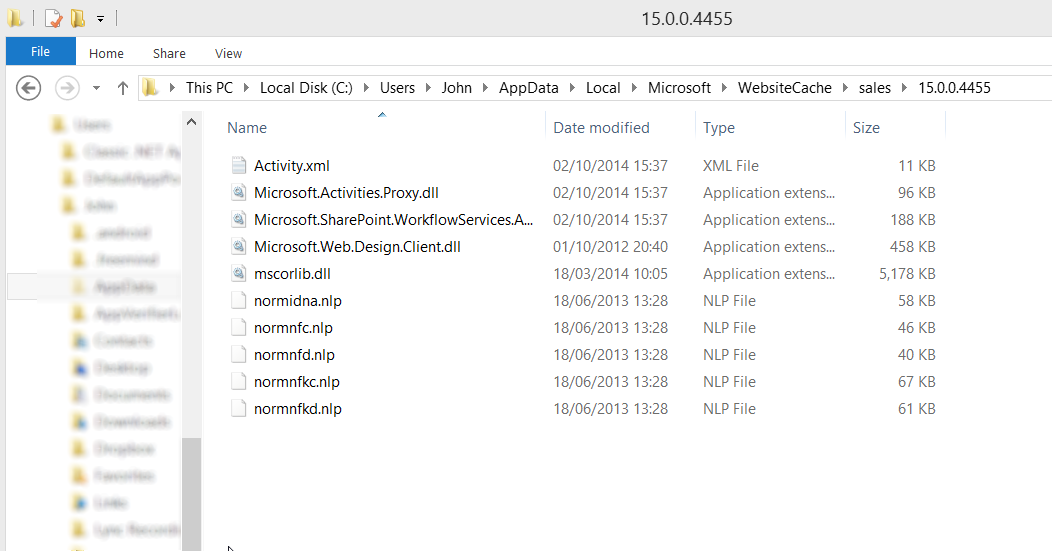Navigate to sales in breadcrumb
Screen dimensions: 1052x551
pyautogui.click(x=874, y=88)
